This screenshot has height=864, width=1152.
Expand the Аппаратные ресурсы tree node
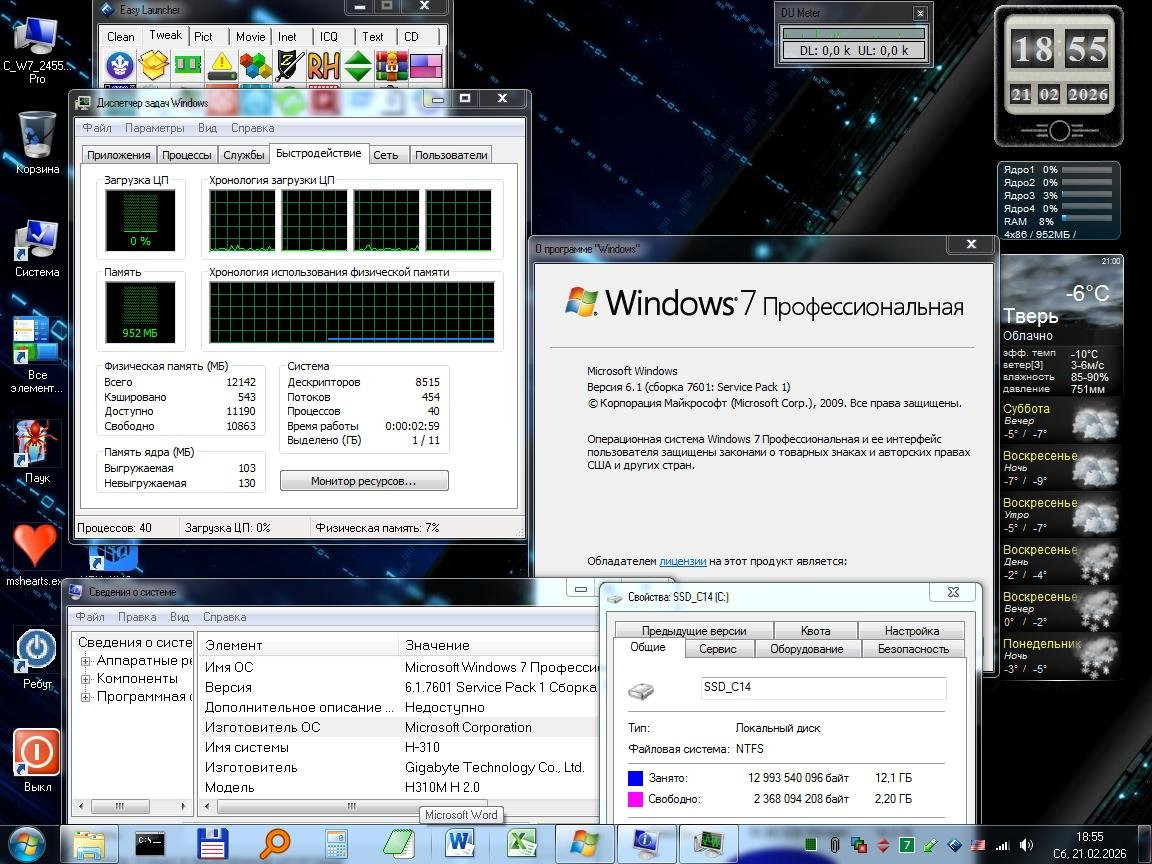point(86,661)
